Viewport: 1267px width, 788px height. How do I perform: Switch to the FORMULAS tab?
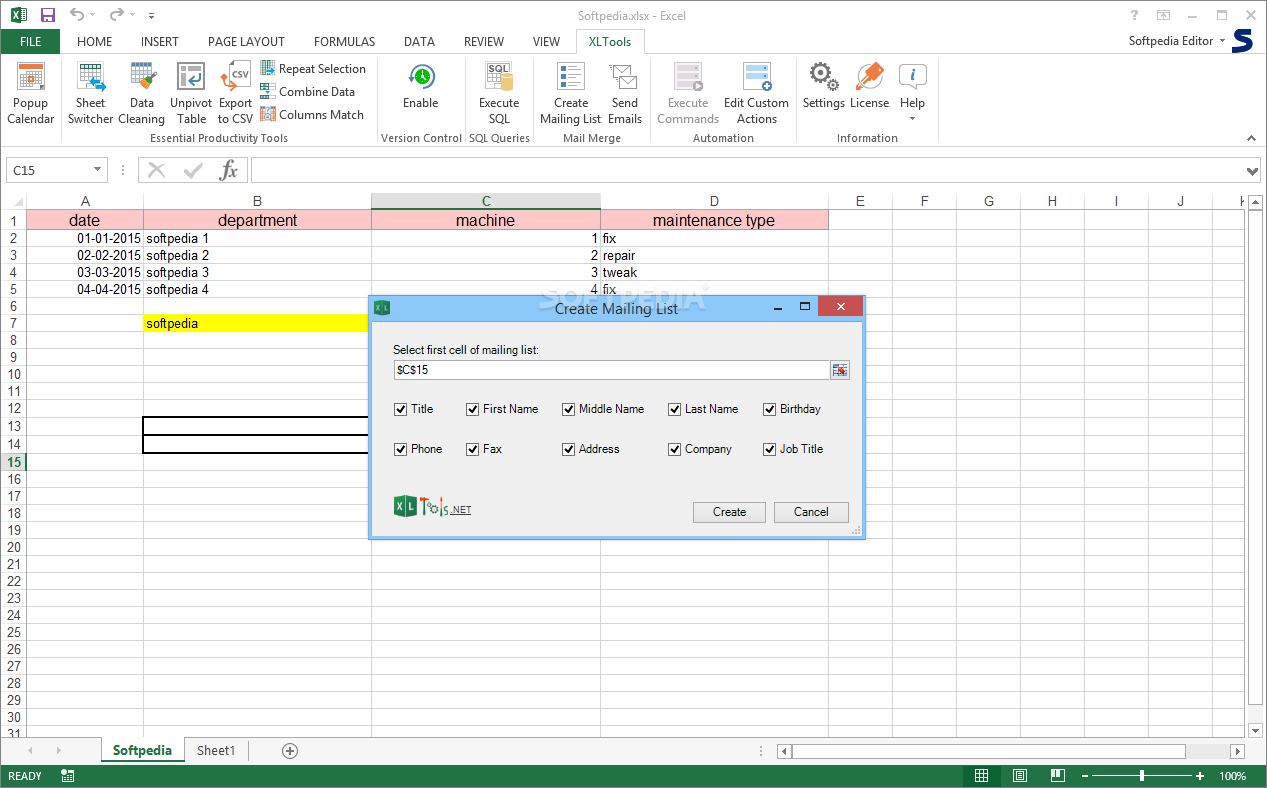(344, 41)
